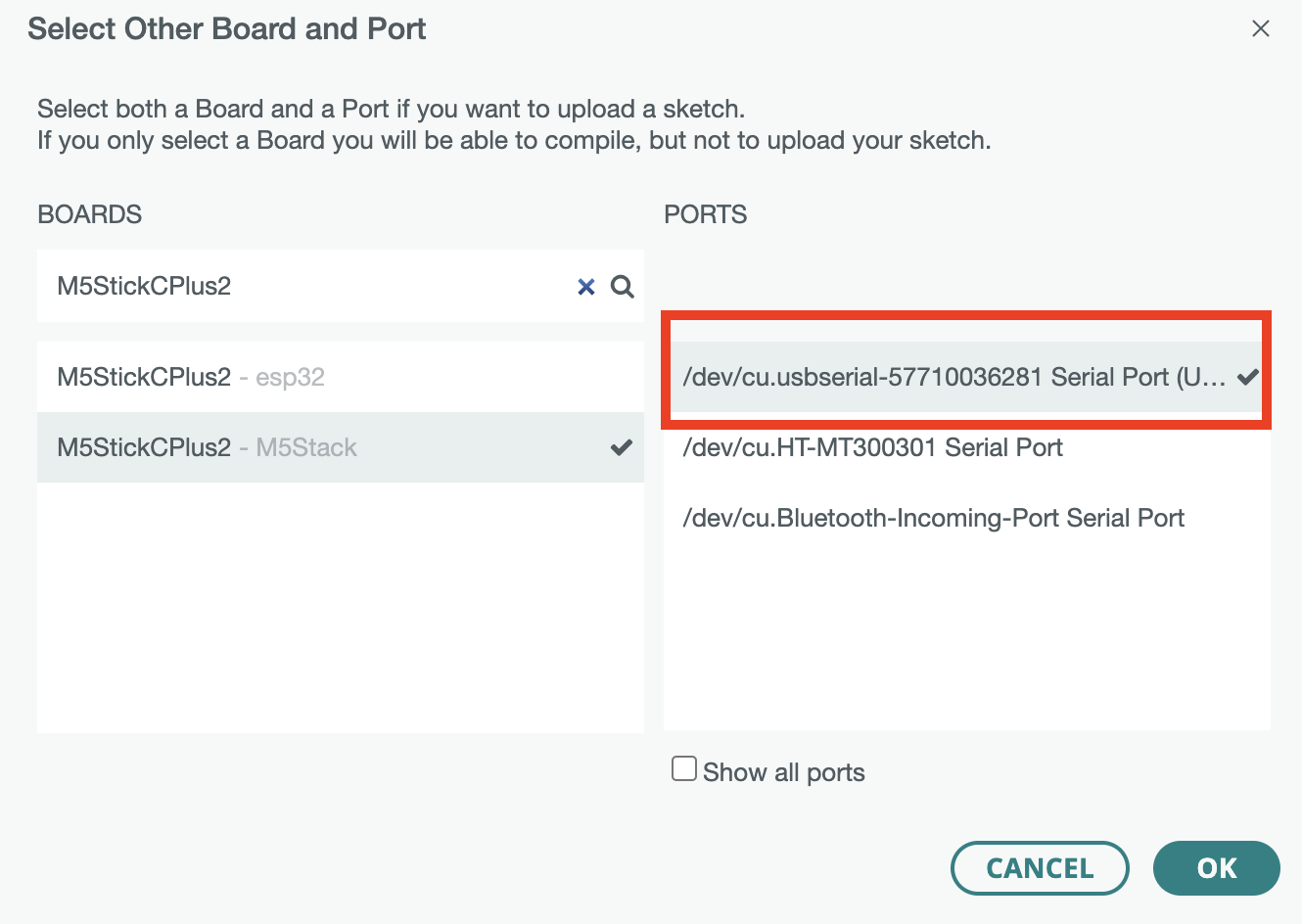Choose the usbserial-57710036281 serial port
The height and width of the screenshot is (924, 1302).
point(953,377)
